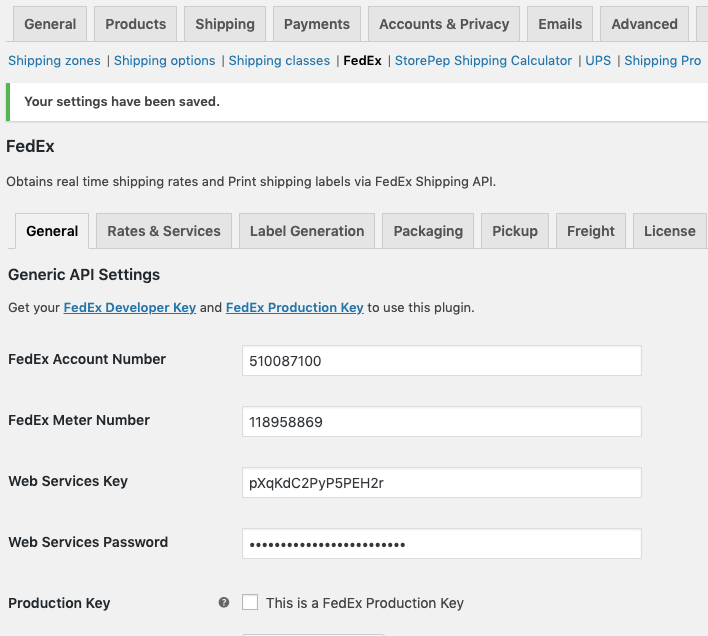Follow the FedEx Developer Key link
The width and height of the screenshot is (708, 636).
click(130, 308)
